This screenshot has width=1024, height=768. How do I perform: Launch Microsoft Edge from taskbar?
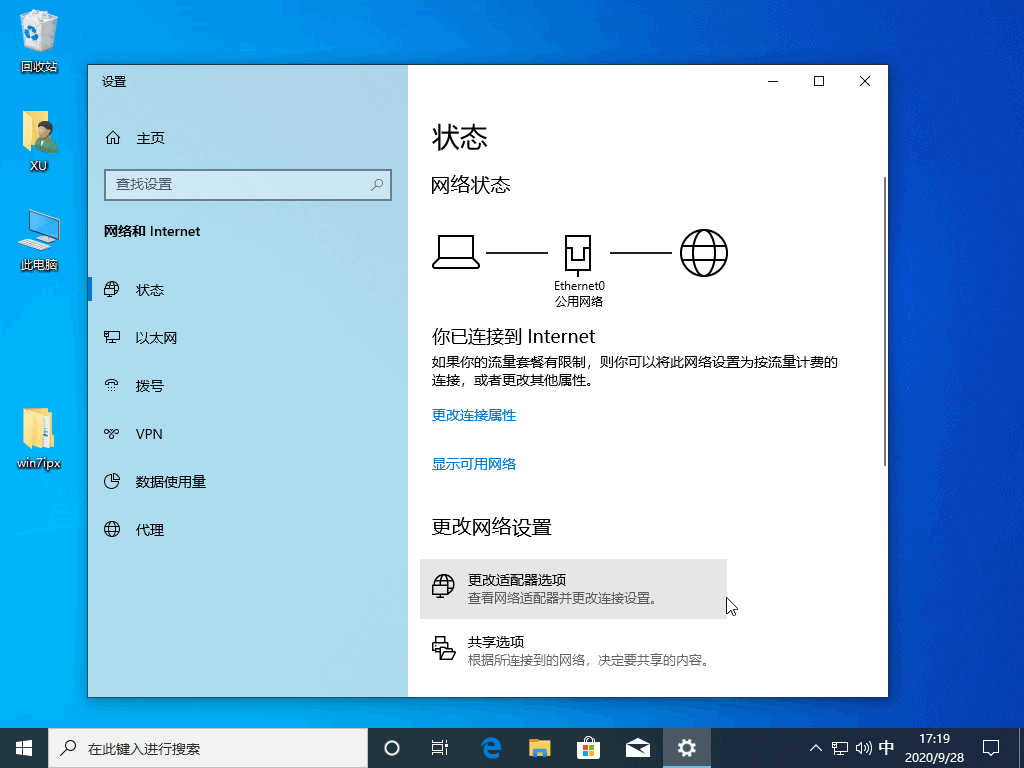coord(490,748)
